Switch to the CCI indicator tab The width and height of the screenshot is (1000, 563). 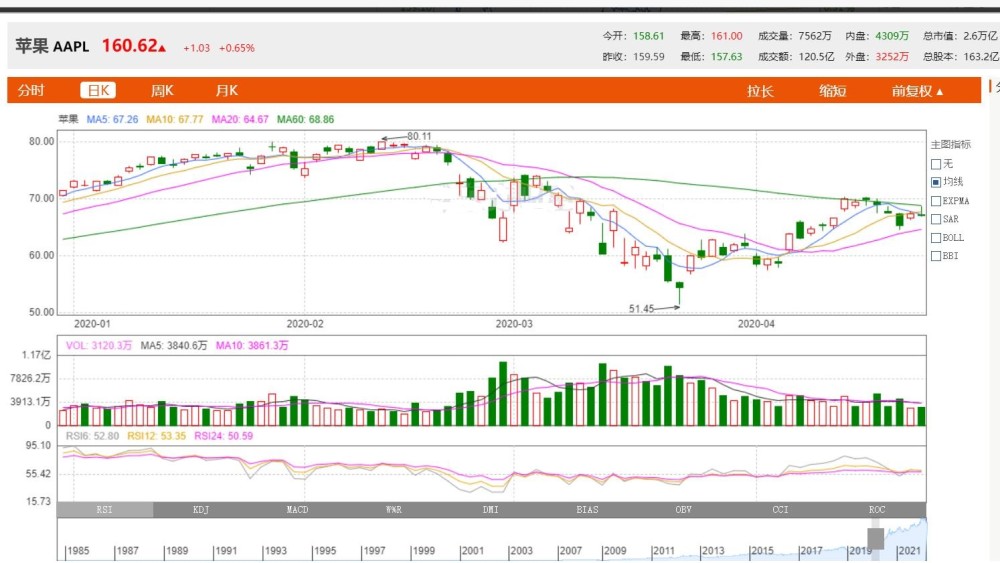[x=780, y=509]
